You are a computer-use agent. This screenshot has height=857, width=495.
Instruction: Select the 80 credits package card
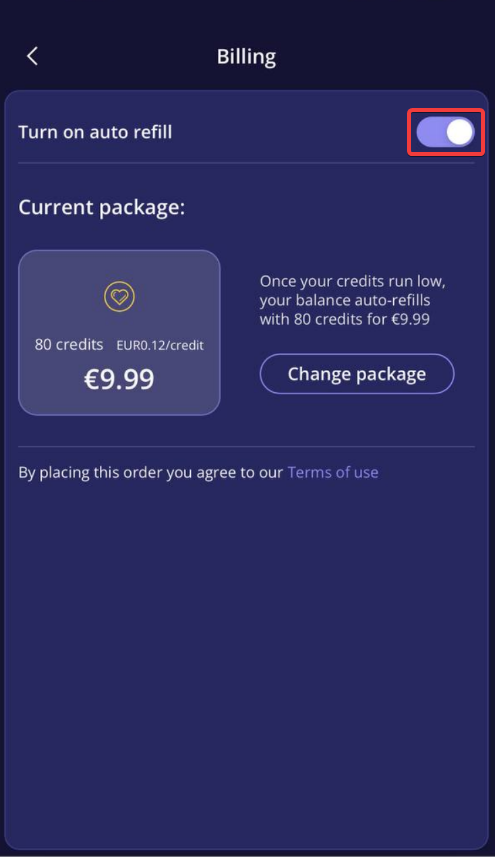(x=119, y=332)
